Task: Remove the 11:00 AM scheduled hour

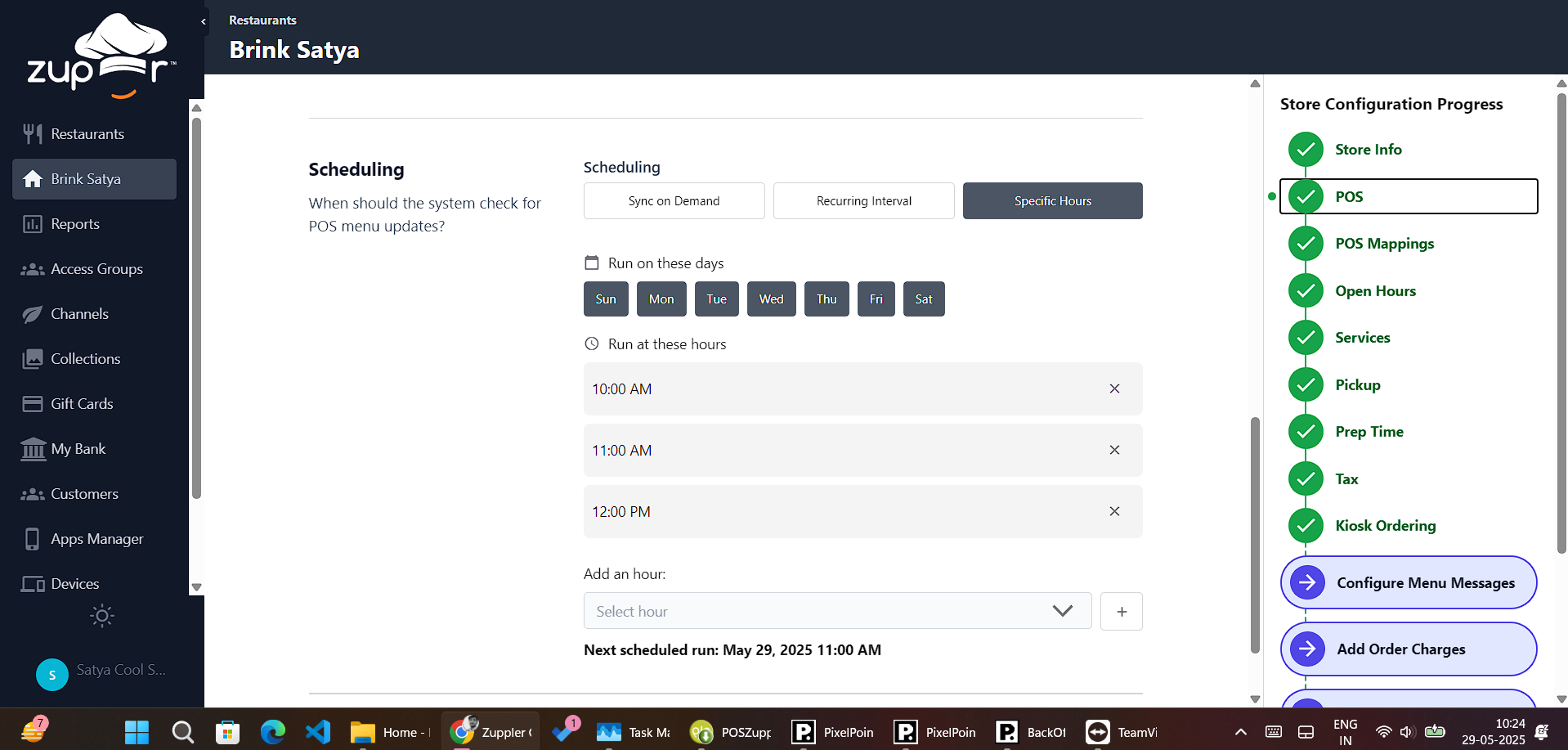Action: (x=1114, y=450)
